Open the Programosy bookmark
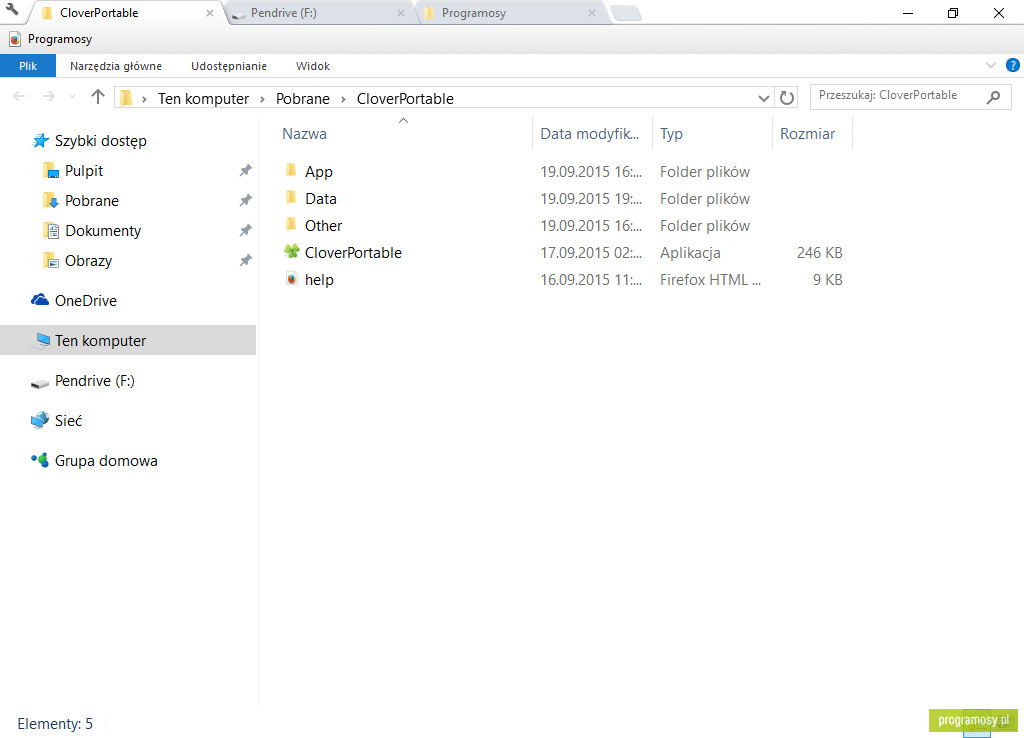The image size is (1024, 738). 50,39
